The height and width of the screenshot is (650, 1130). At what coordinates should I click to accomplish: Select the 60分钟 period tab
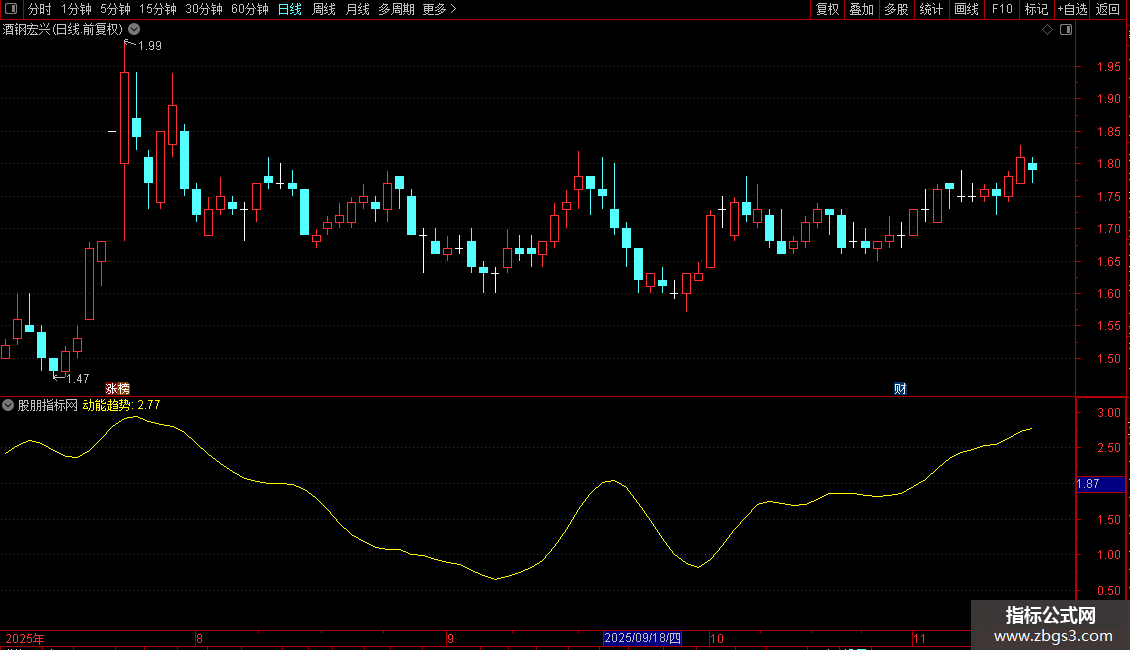pos(250,9)
